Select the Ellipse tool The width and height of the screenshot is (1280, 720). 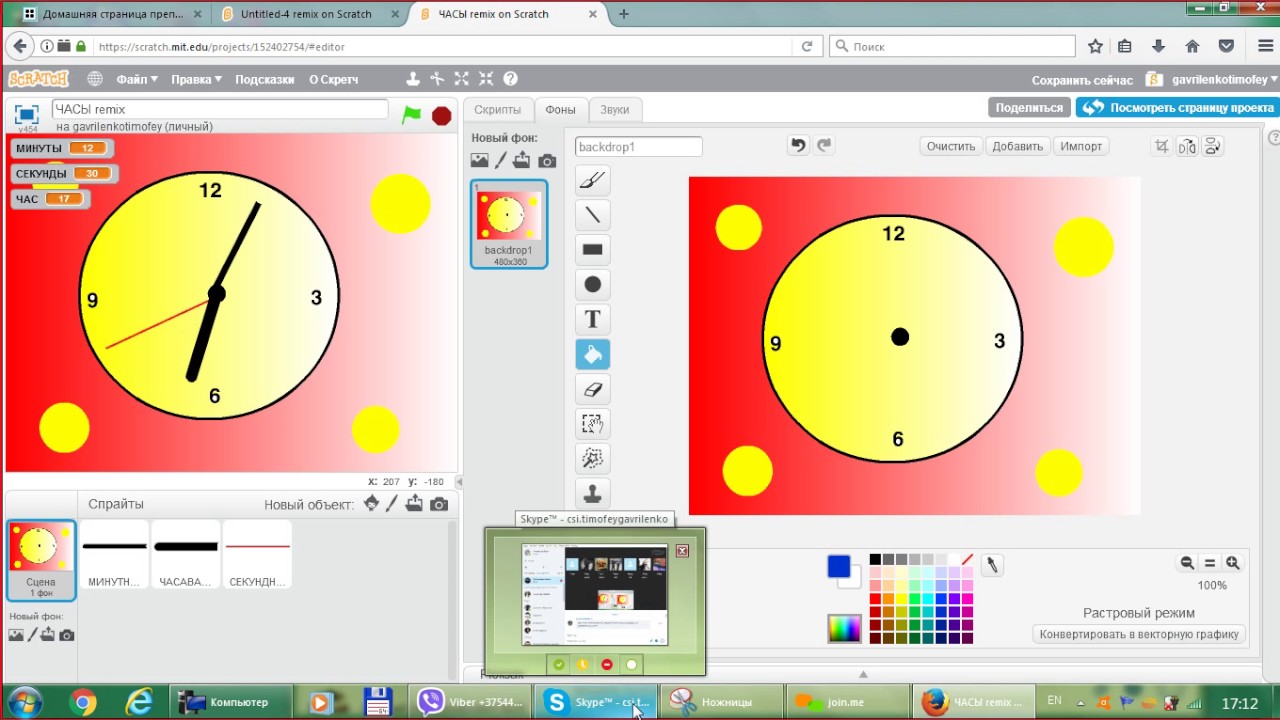coord(593,285)
